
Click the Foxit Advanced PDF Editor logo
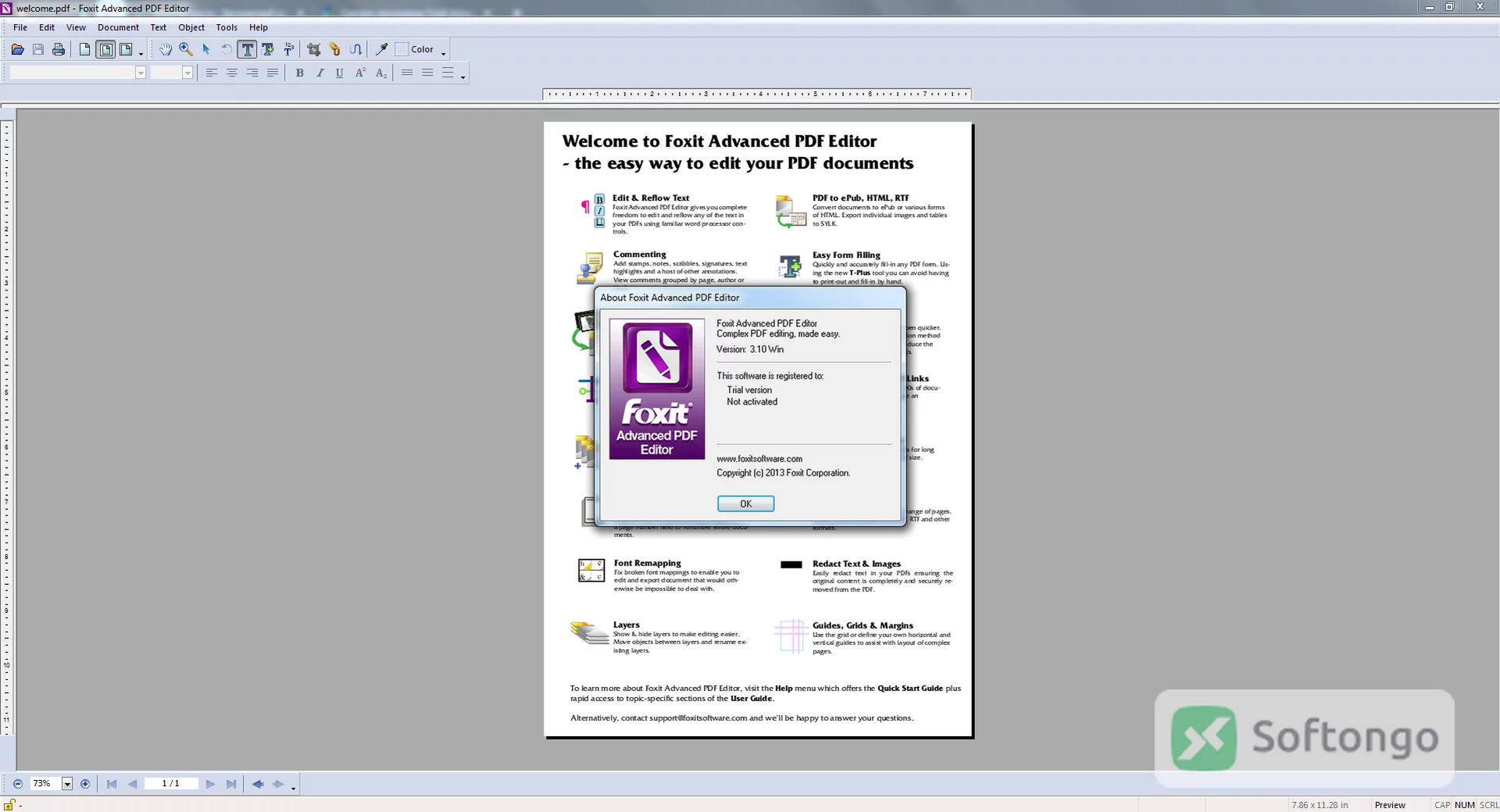pos(657,390)
